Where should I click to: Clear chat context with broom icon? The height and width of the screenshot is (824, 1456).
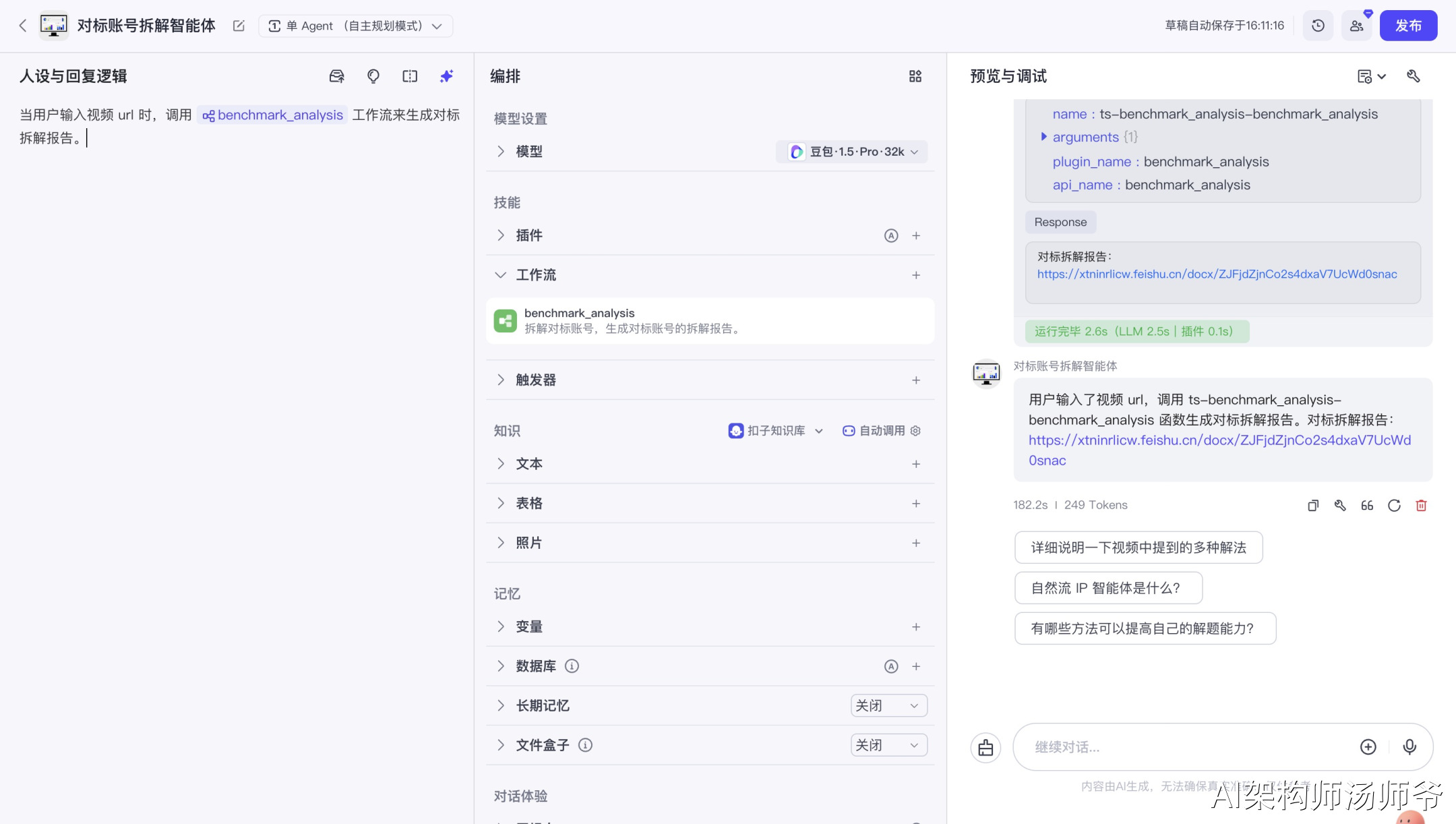[985, 747]
